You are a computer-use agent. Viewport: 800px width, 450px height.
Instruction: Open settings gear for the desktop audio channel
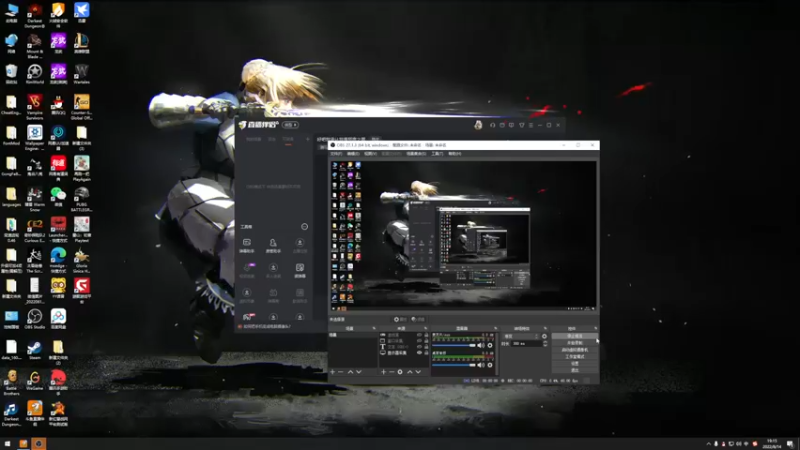[490, 365]
